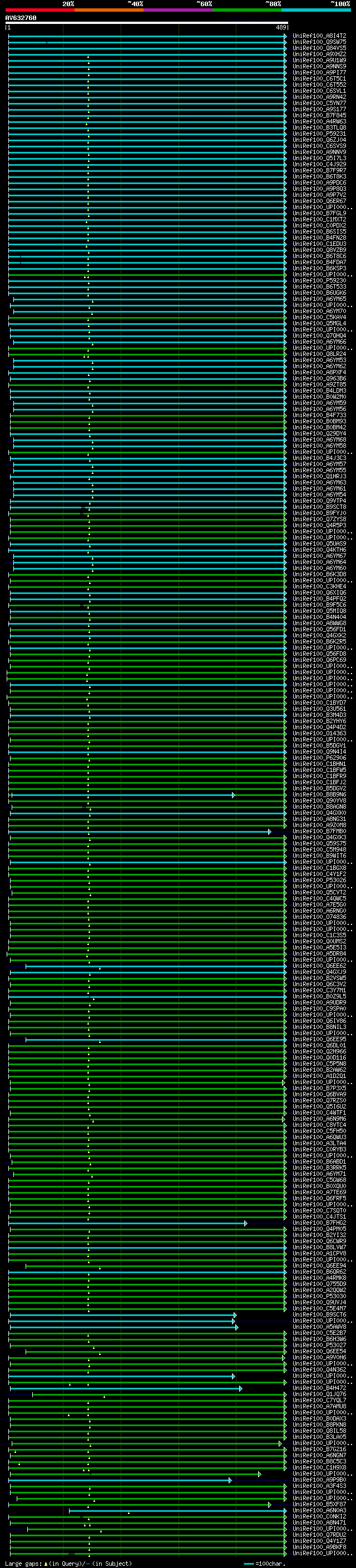The height and width of the screenshot is (1568, 356).
Task: Select the UniRef100_O74836 label
Action: 319,917
